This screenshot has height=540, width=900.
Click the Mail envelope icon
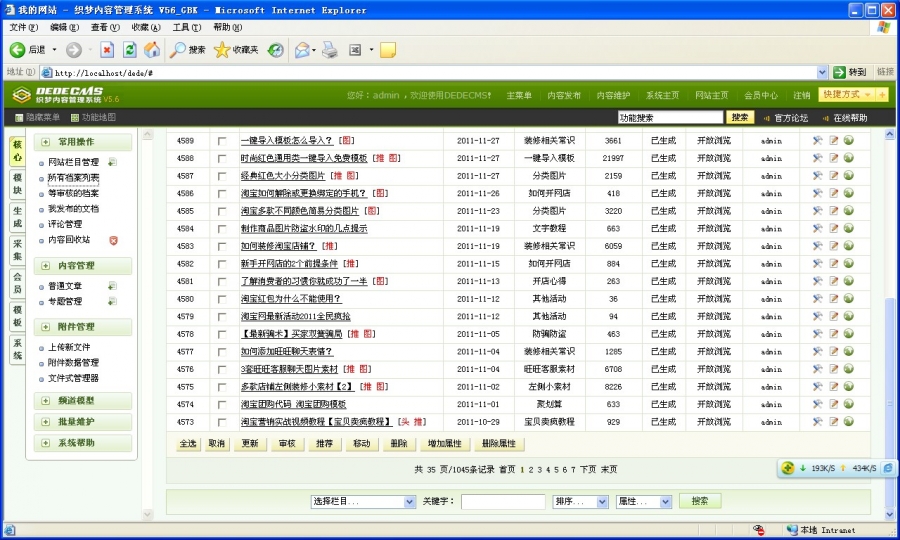tap(302, 50)
